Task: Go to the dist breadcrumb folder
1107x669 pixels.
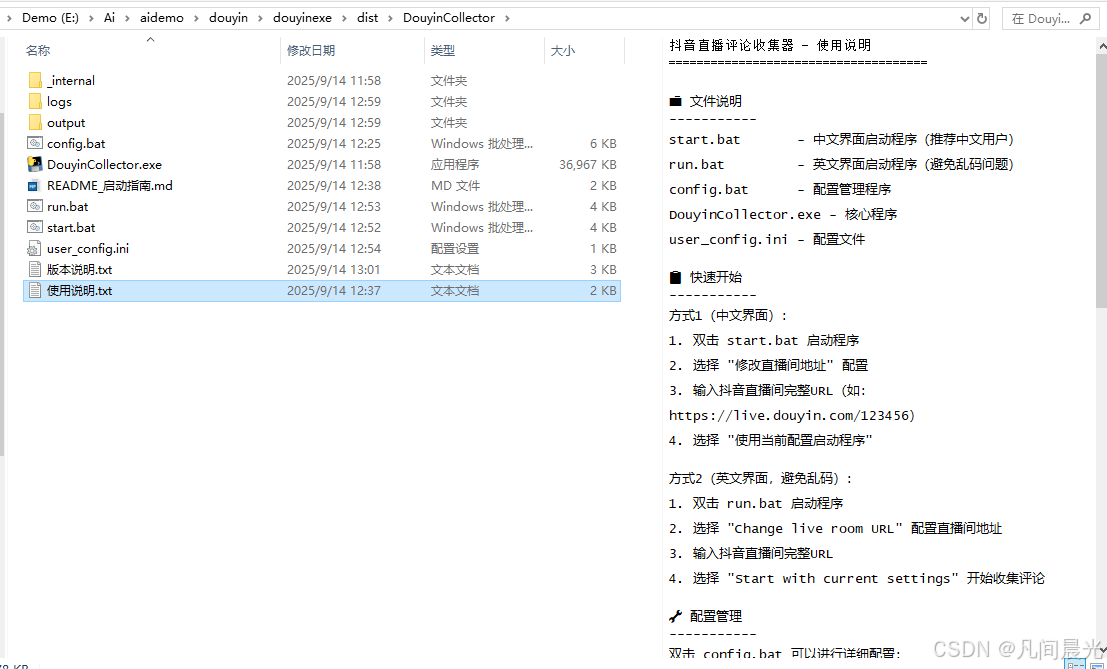Action: point(367,18)
